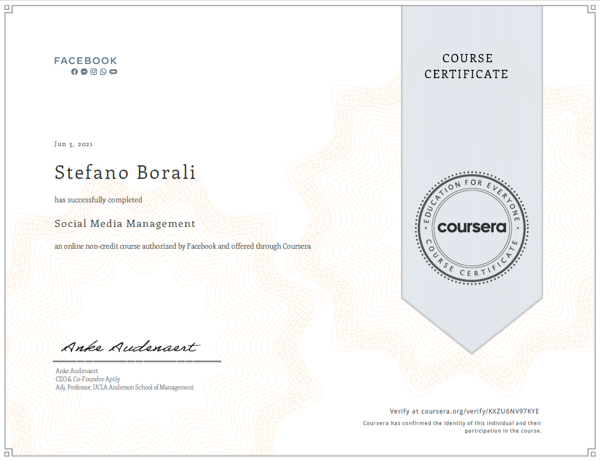The height and width of the screenshot is (461, 600).
Task: Click the "Coursera has confirmed the identity" statement
Action: 452,427
